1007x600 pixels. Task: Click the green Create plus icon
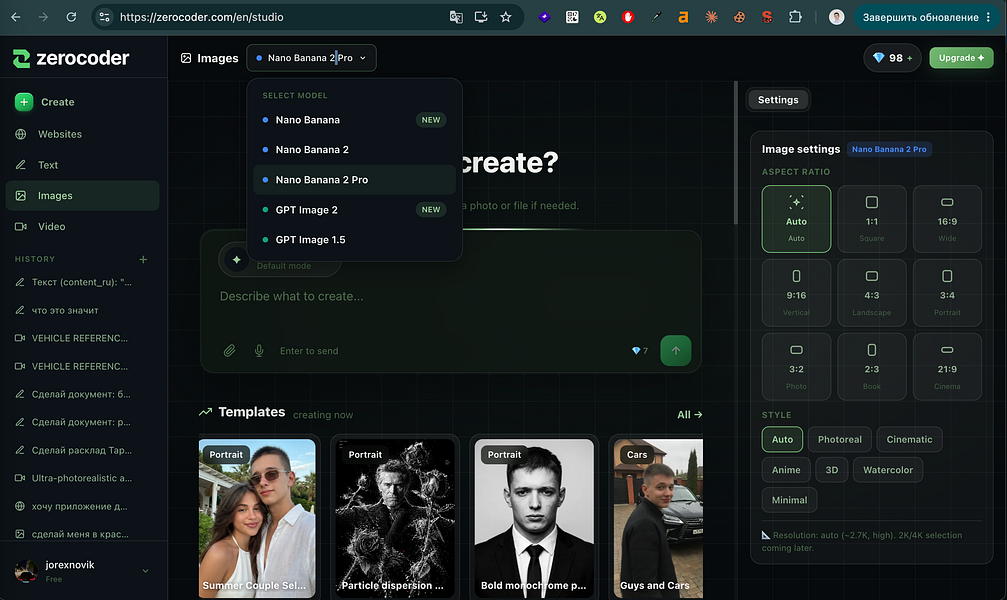tap(24, 101)
